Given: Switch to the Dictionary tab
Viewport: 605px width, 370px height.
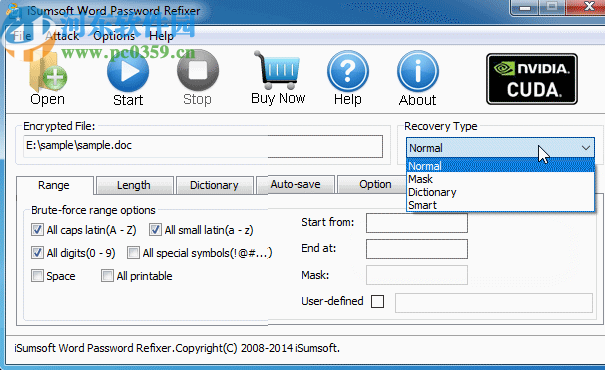Looking at the screenshot, I should (214, 185).
